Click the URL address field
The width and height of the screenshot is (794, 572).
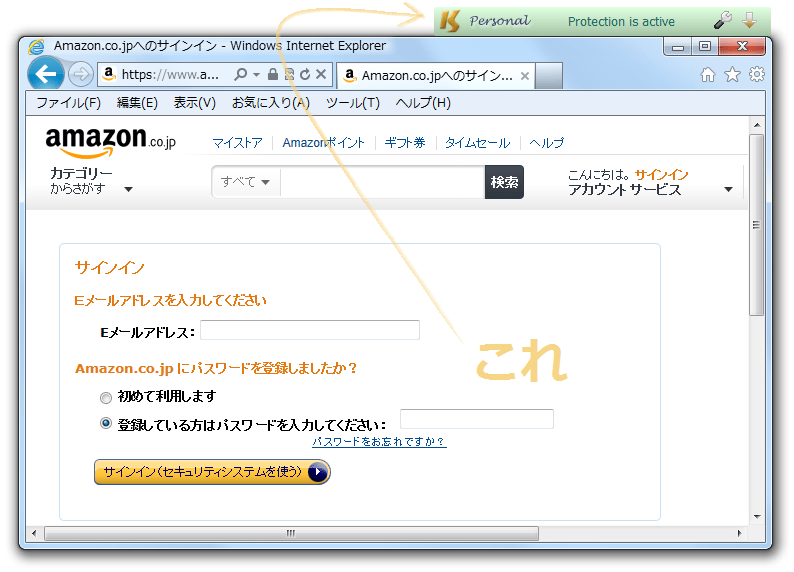click(170, 75)
